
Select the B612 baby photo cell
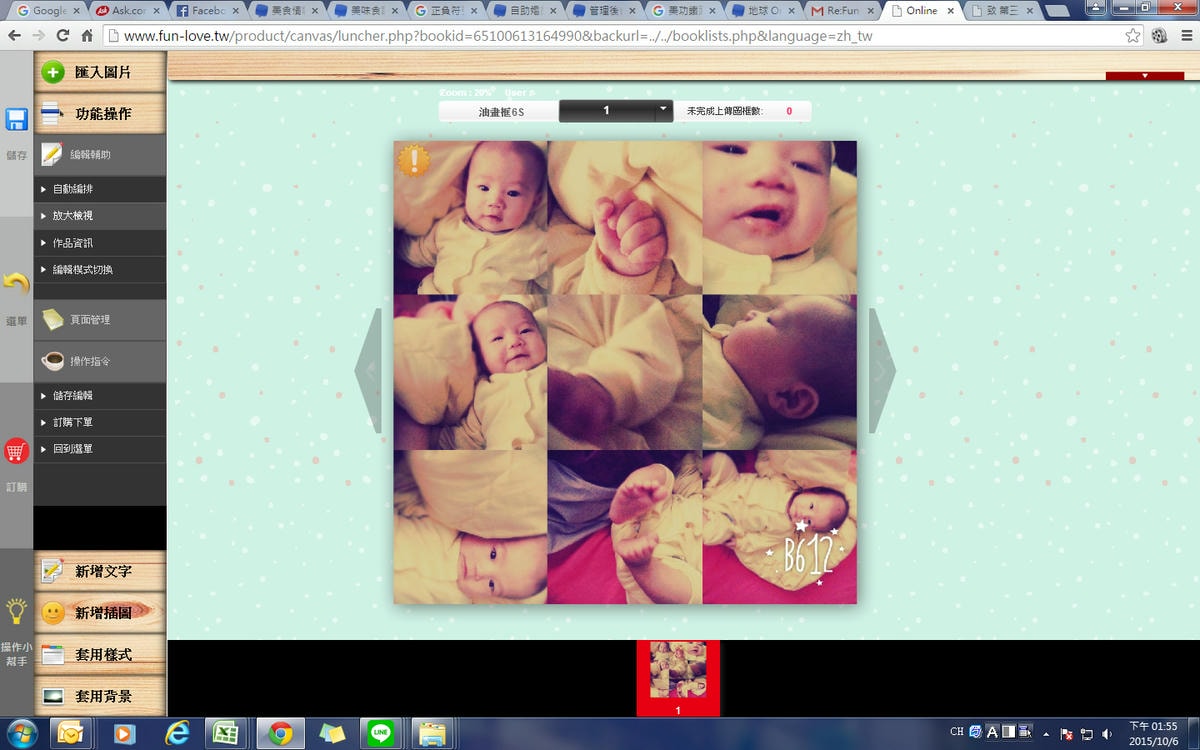tap(779, 526)
